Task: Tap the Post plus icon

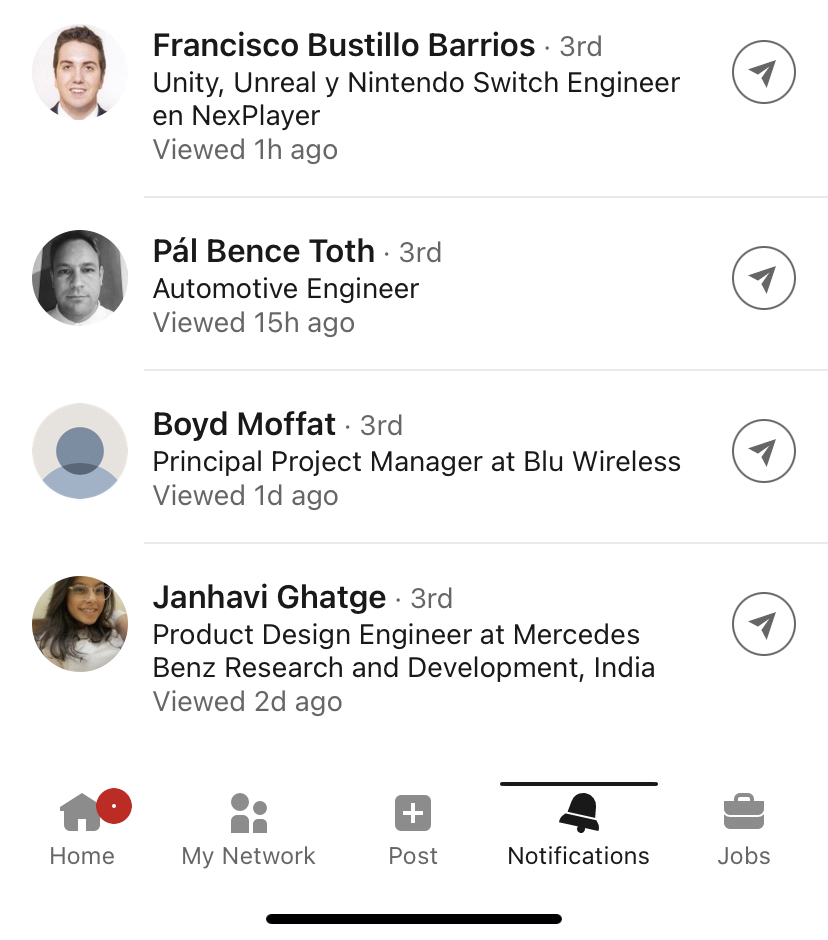Action: coord(413,814)
